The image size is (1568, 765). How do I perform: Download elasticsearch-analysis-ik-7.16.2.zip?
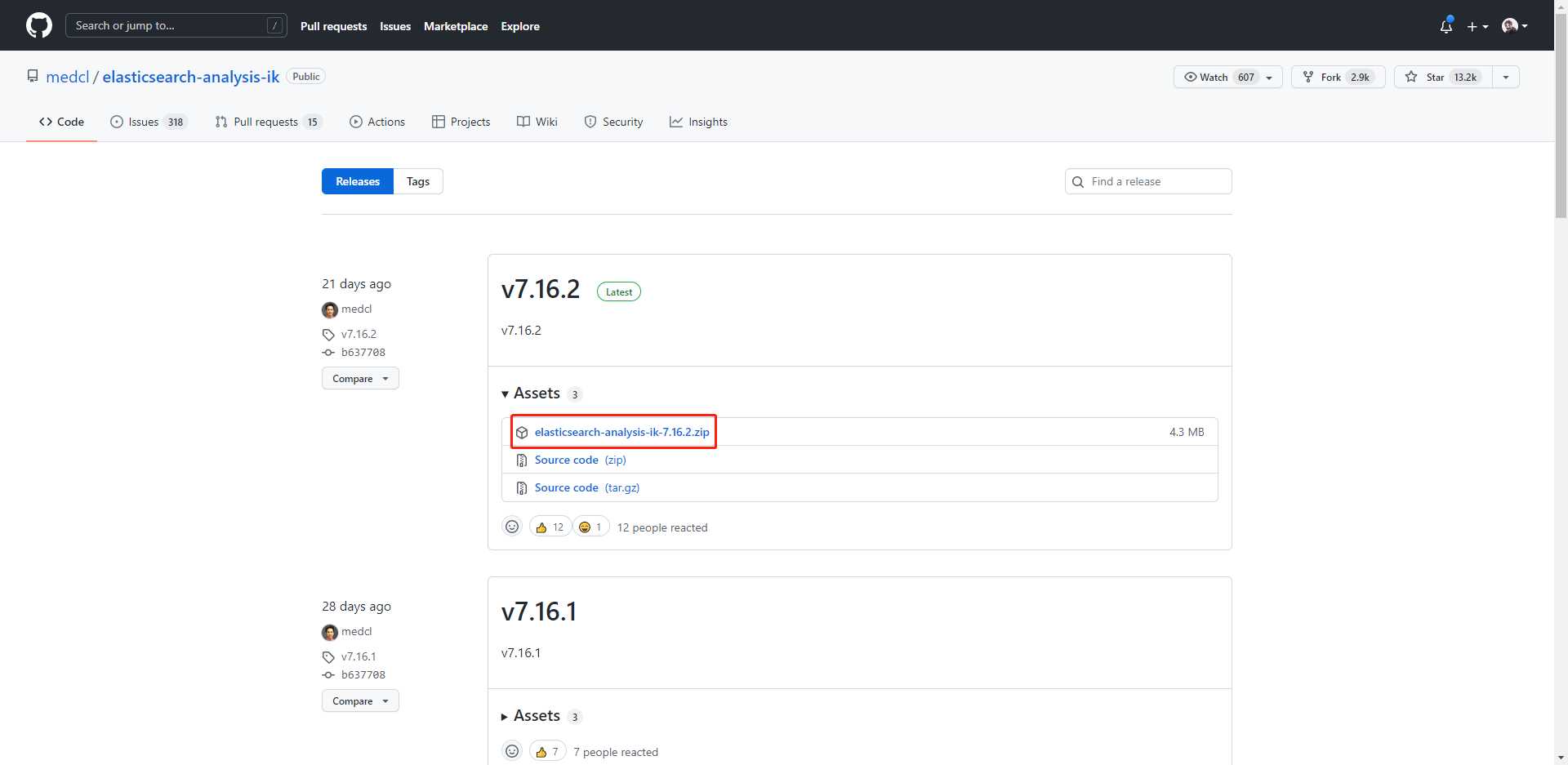(622, 432)
